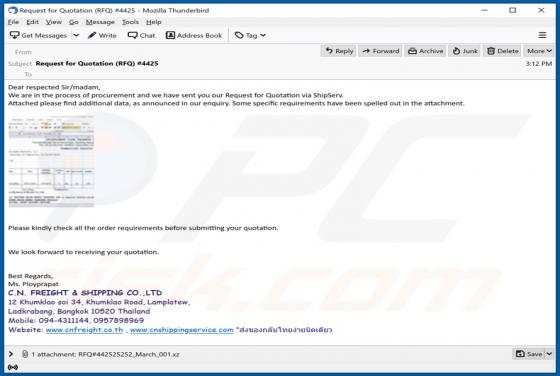Click the blurred quotation image thumbnail
The height and width of the screenshot is (376, 560).
click(51, 161)
